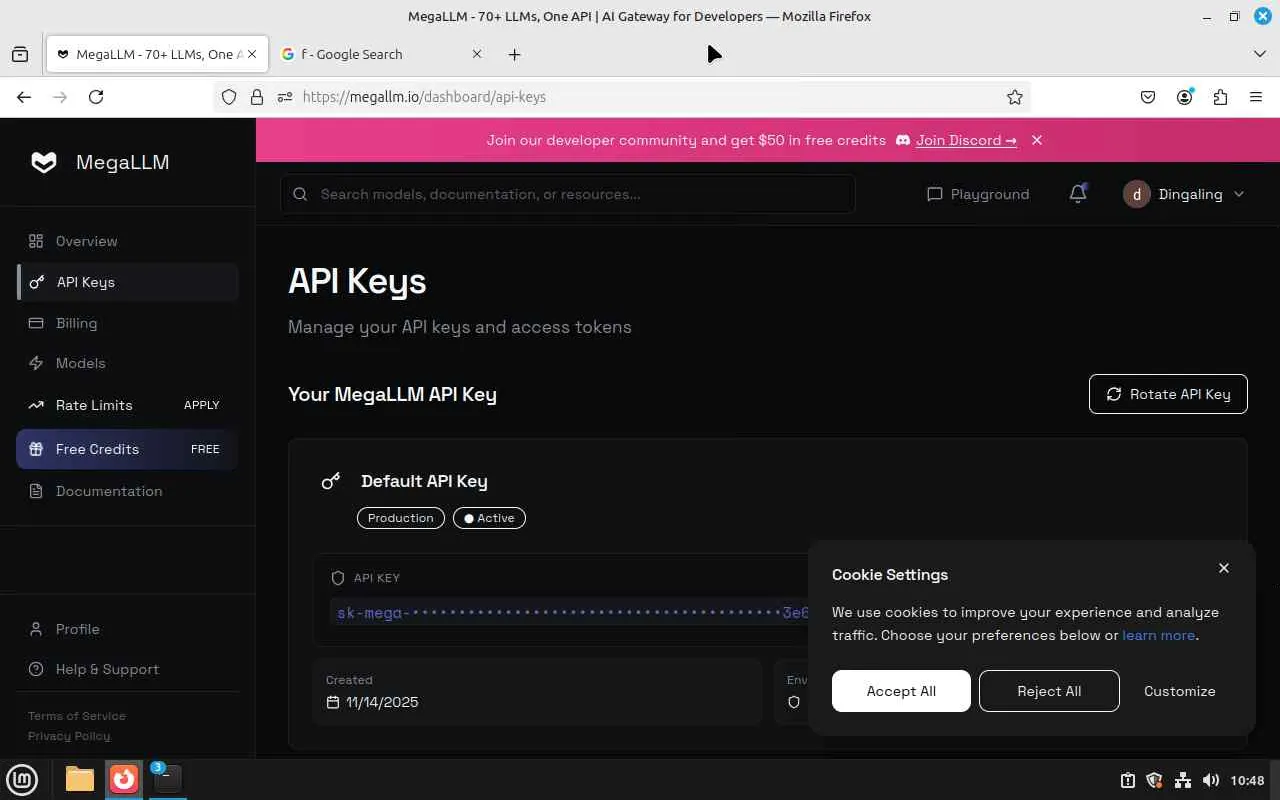Open the Terms of Service link
Image resolution: width=1280 pixels, height=800 pixels.
click(x=77, y=716)
